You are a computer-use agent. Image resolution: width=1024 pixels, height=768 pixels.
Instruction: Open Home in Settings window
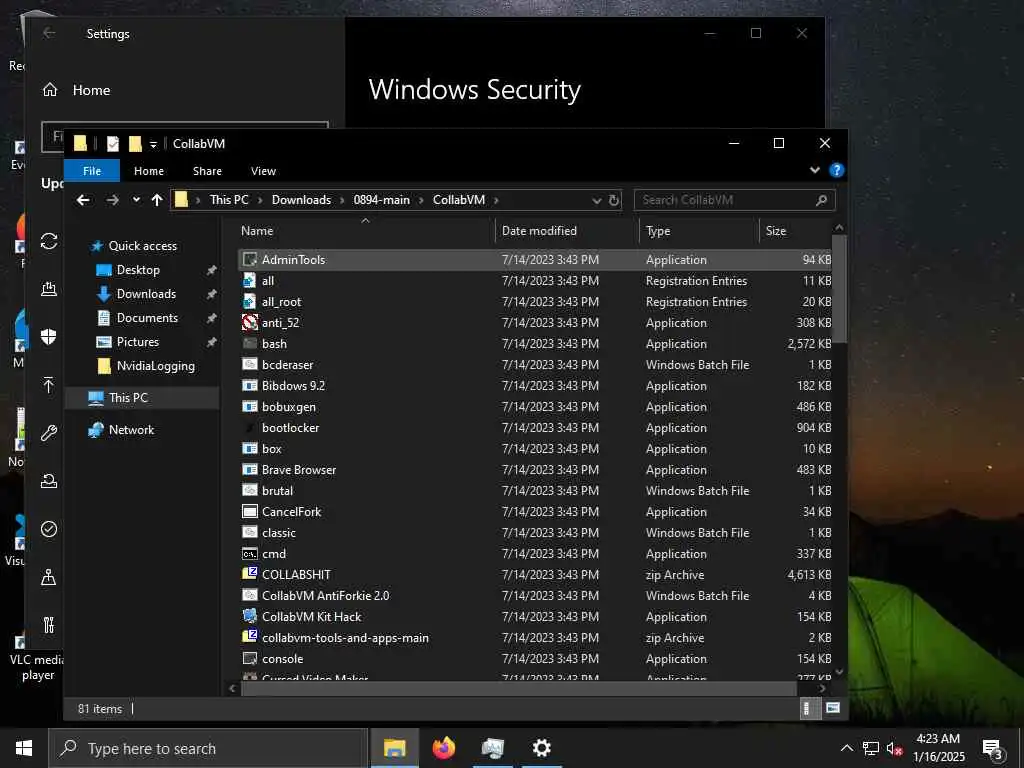tap(76, 90)
